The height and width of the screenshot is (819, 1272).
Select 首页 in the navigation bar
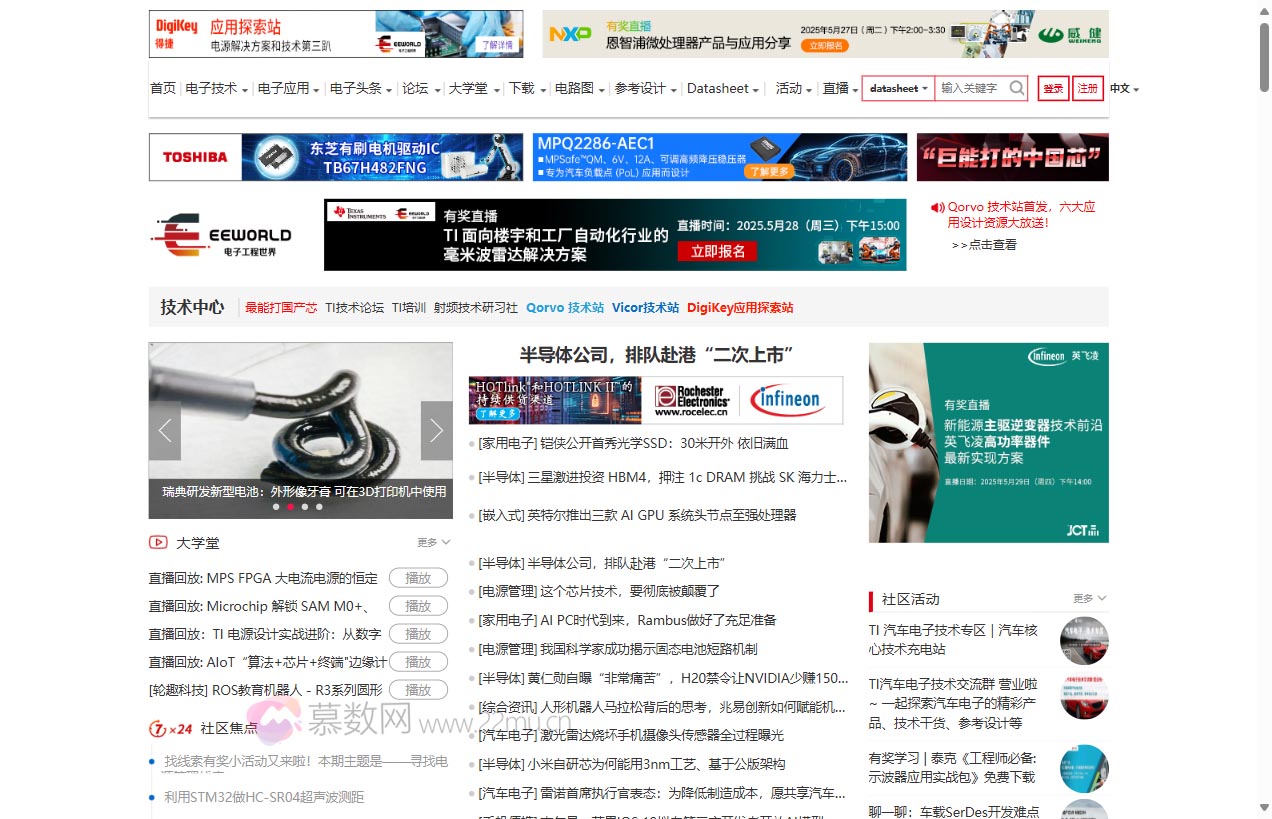point(162,88)
